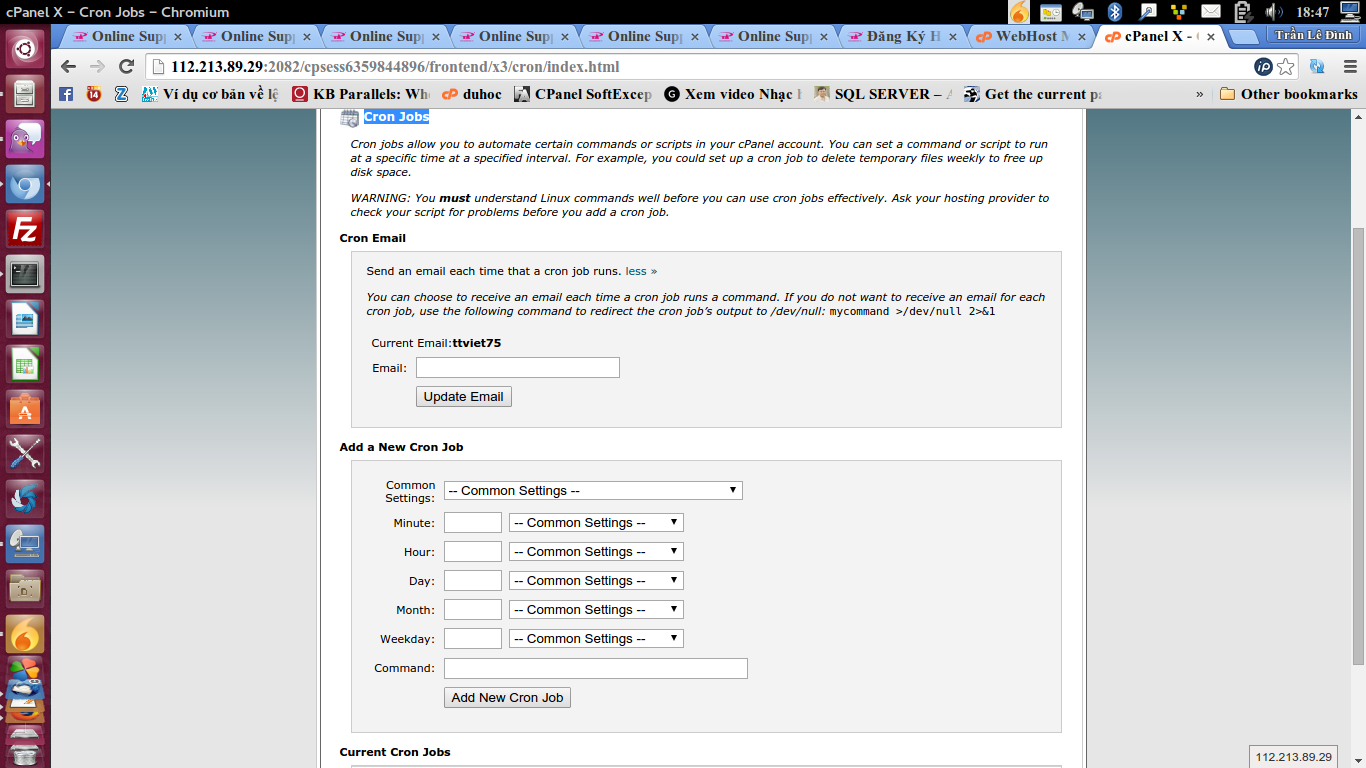
Task: Open the red 14 bookmark icon
Action: click(94, 94)
